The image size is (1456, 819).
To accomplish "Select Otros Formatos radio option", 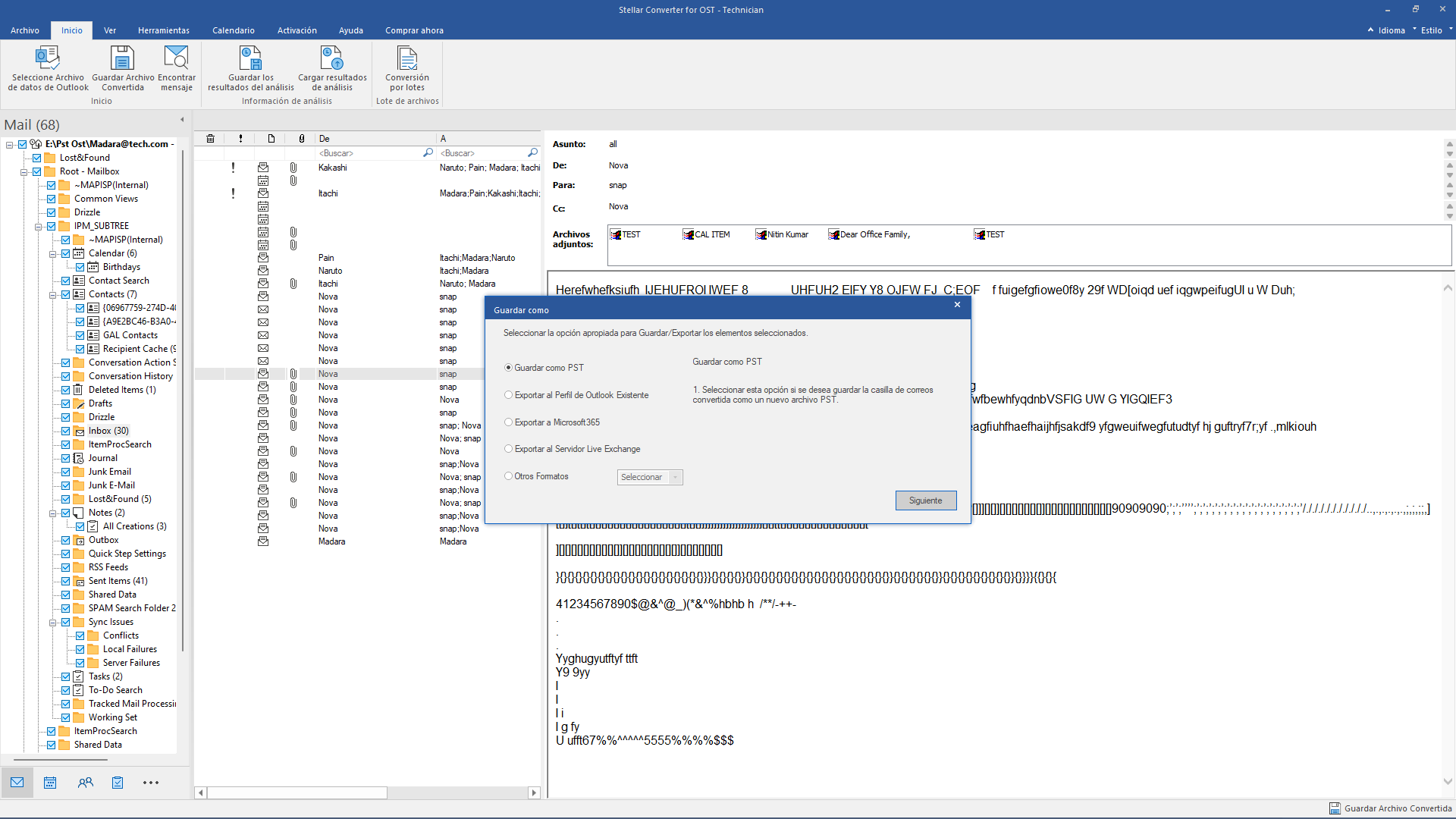I will (508, 476).
